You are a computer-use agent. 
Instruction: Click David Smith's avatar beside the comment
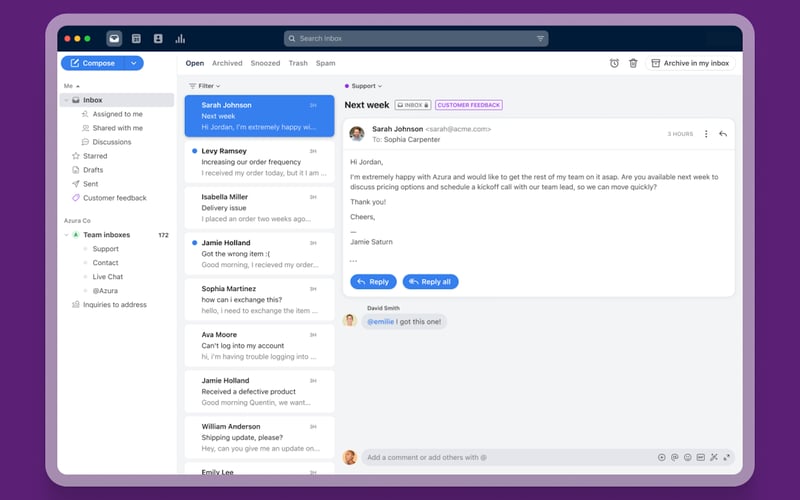point(350,320)
